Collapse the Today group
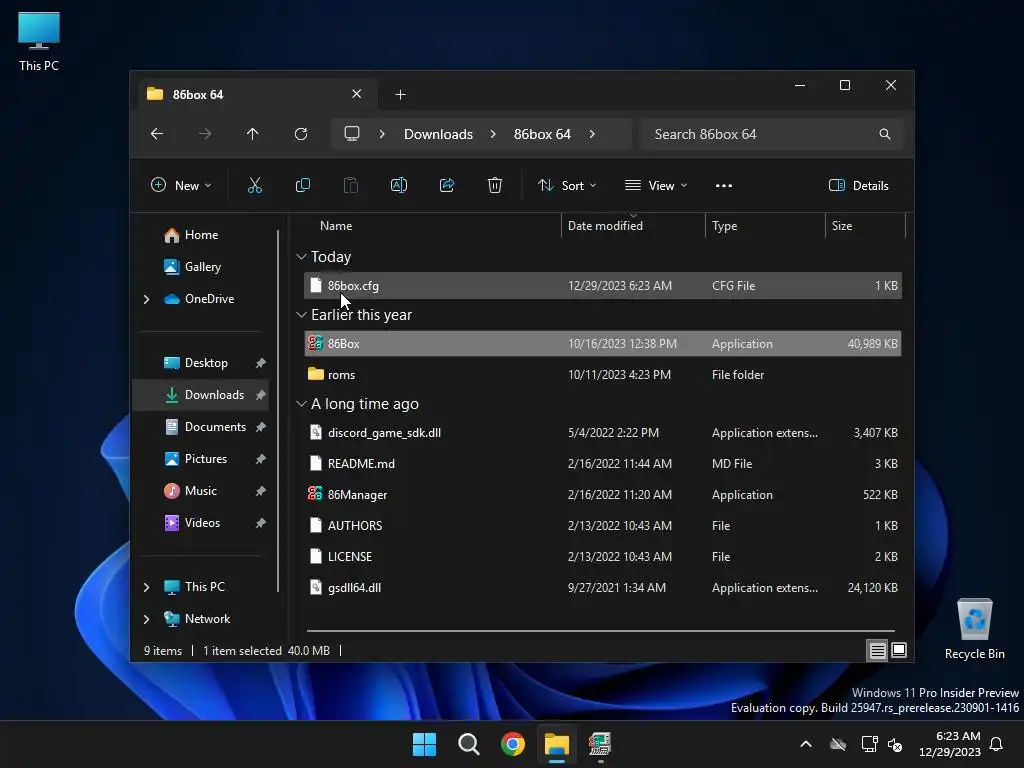 pos(301,257)
